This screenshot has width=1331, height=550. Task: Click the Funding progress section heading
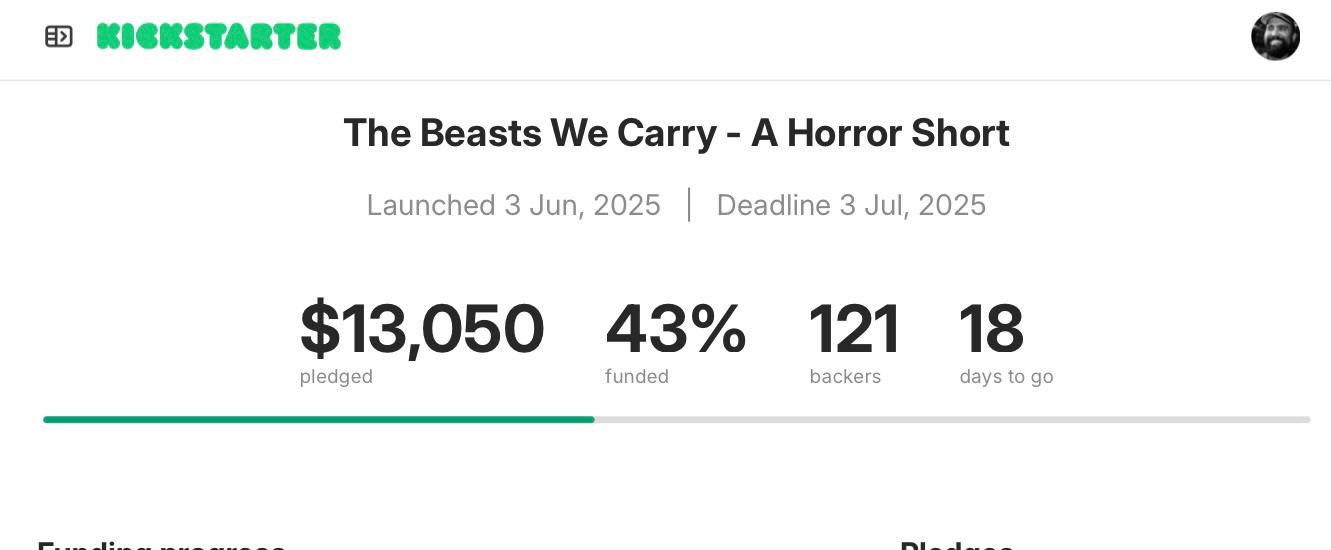pos(161,546)
